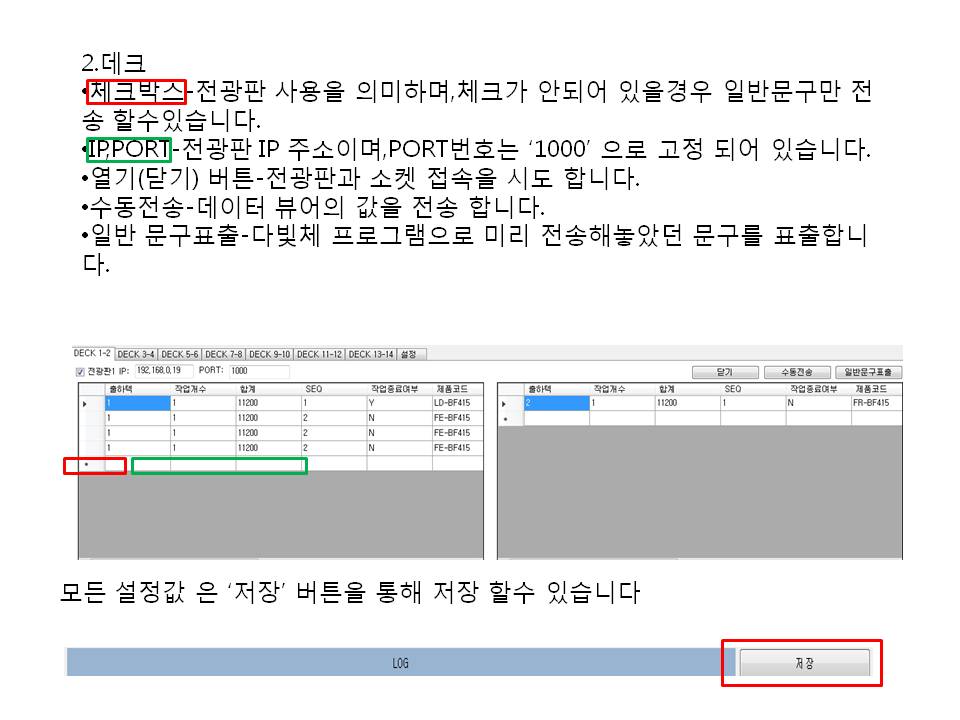Click the Y cell in the LD-BF415 row
Image resolution: width=960 pixels, height=720 pixels.
399,403
